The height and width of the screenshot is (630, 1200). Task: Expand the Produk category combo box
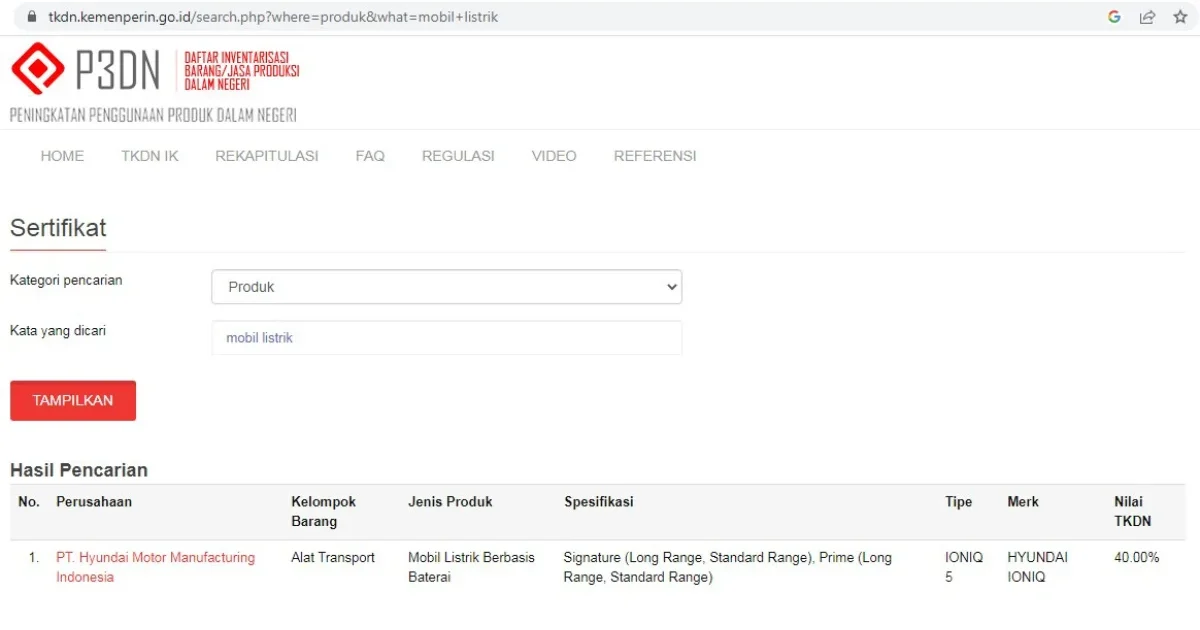point(445,287)
